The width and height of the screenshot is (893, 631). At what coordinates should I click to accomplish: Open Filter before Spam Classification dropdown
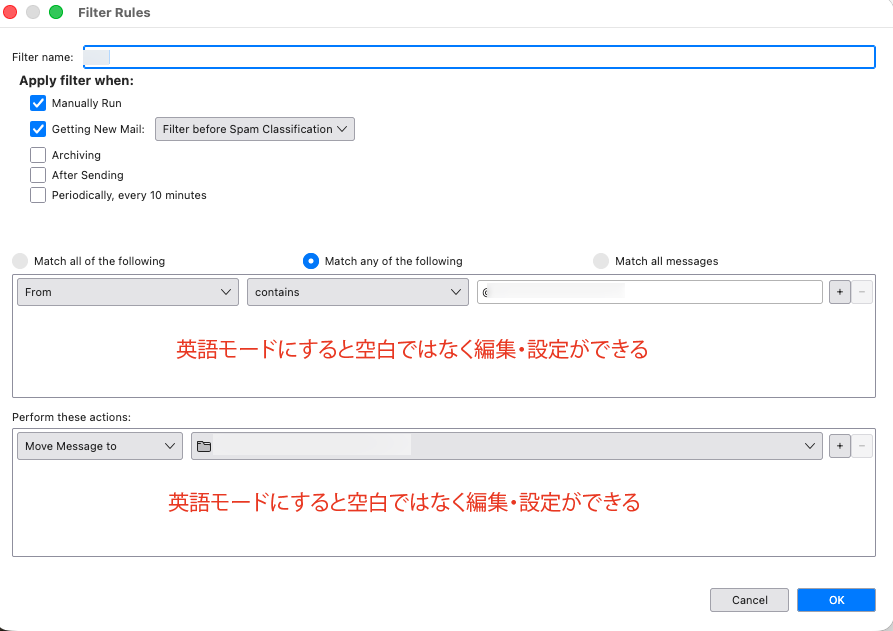[255, 129]
